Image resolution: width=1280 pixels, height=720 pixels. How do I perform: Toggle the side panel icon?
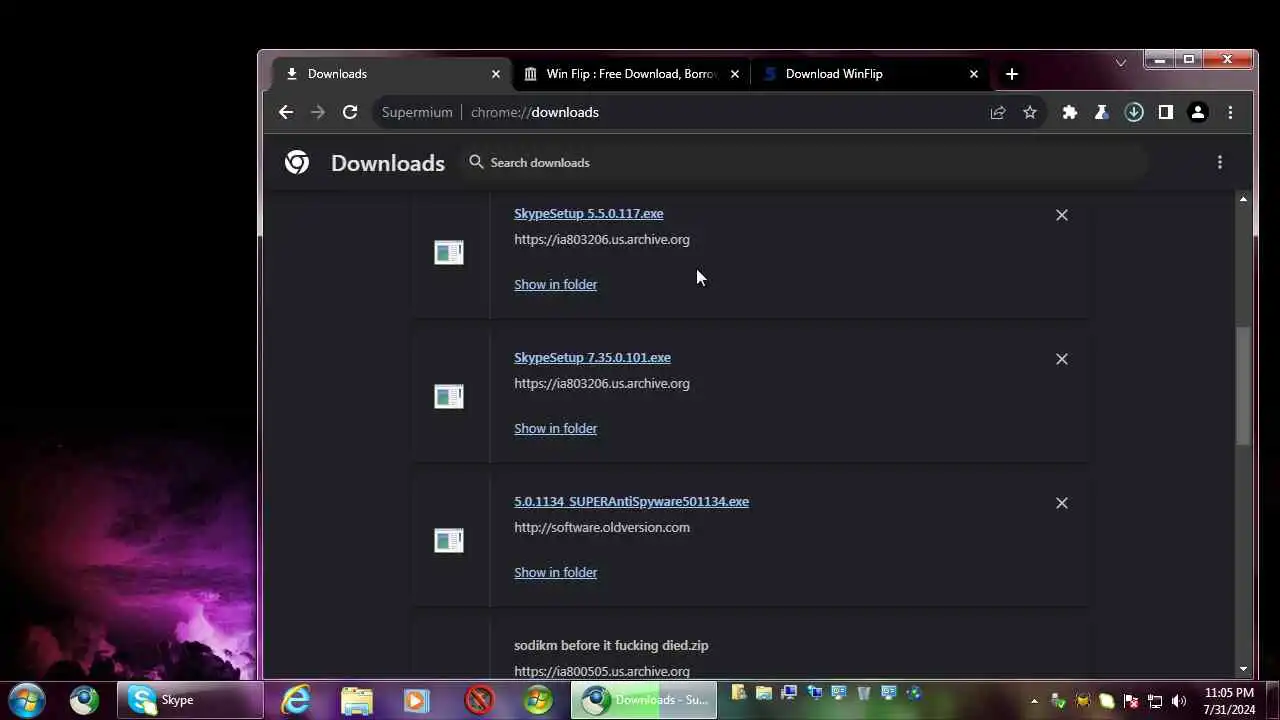[x=1166, y=112]
